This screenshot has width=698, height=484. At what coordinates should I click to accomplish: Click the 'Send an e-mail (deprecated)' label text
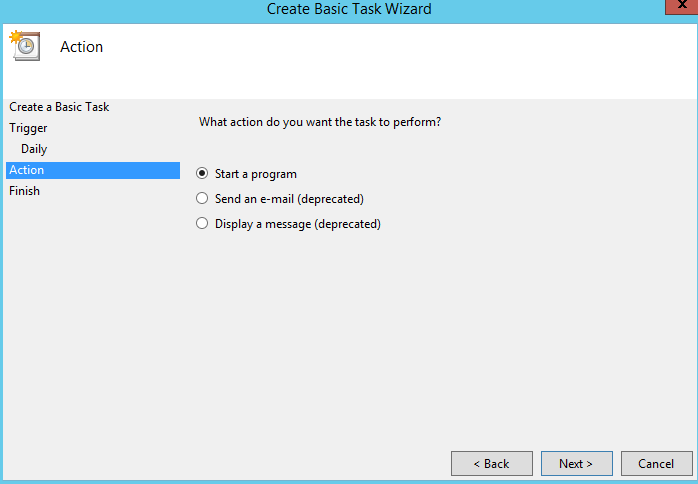click(x=289, y=199)
